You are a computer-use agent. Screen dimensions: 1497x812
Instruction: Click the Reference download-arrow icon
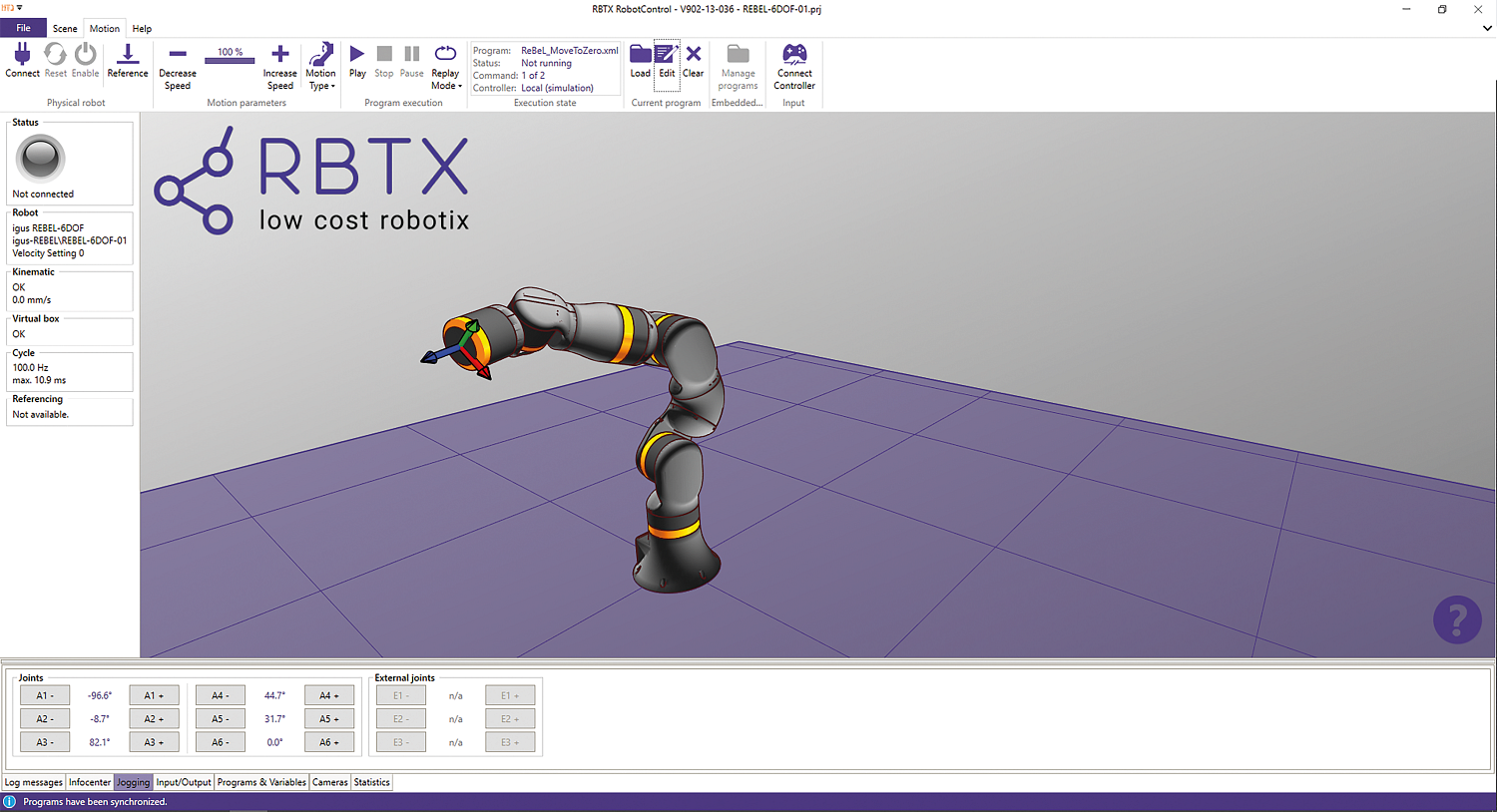click(128, 54)
